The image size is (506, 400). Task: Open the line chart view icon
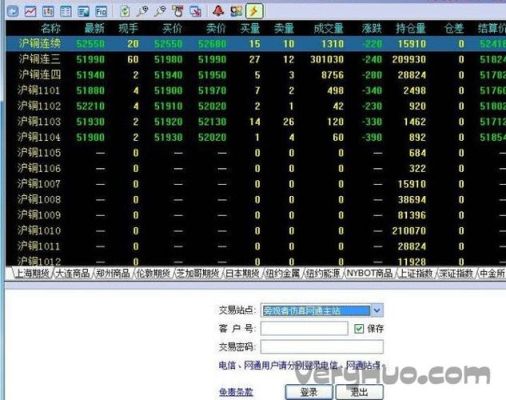[x=30, y=12]
